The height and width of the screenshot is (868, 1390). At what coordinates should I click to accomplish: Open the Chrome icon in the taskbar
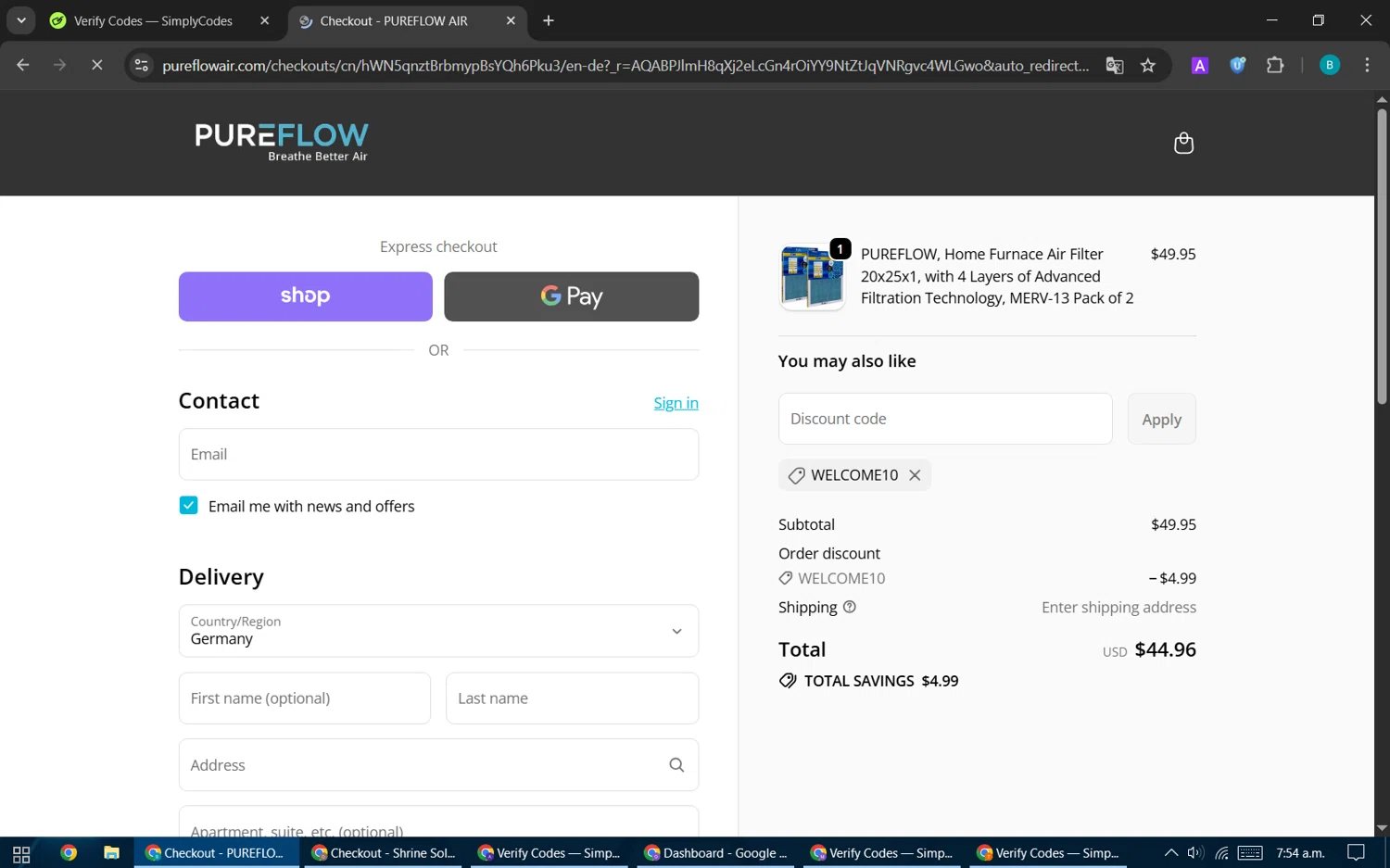tap(69, 853)
